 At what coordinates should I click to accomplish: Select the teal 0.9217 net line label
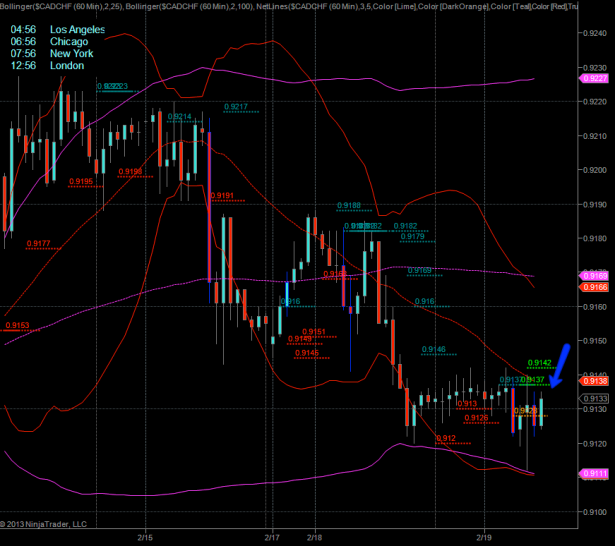click(x=236, y=106)
